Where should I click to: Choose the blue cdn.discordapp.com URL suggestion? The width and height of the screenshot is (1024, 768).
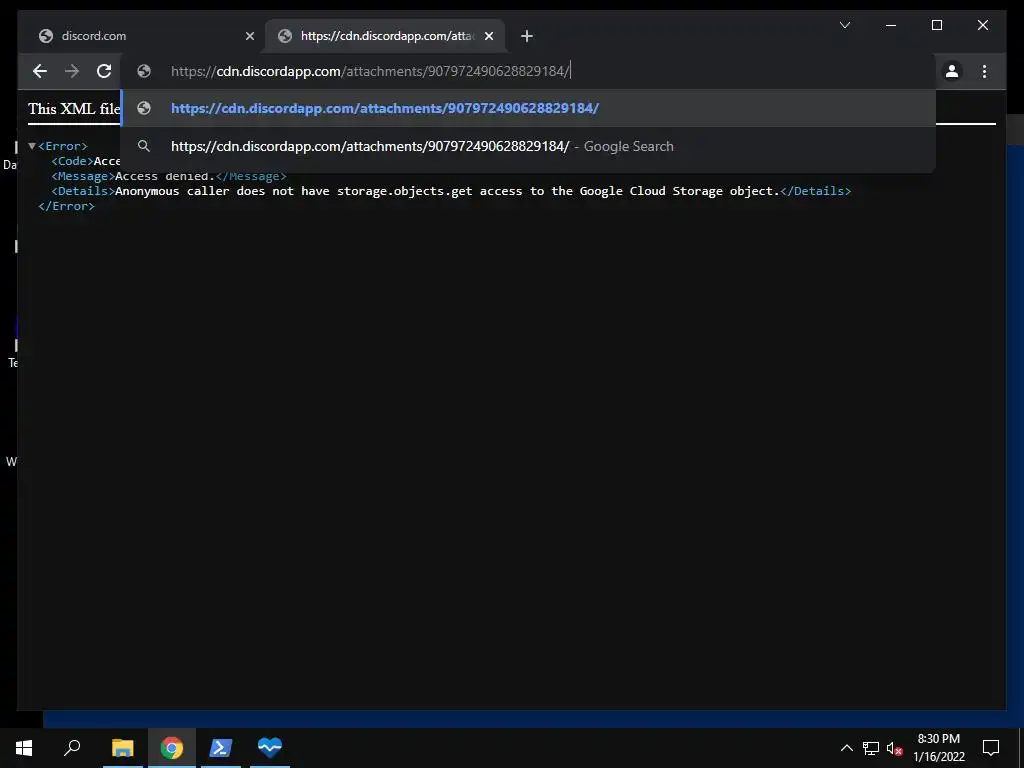528,108
